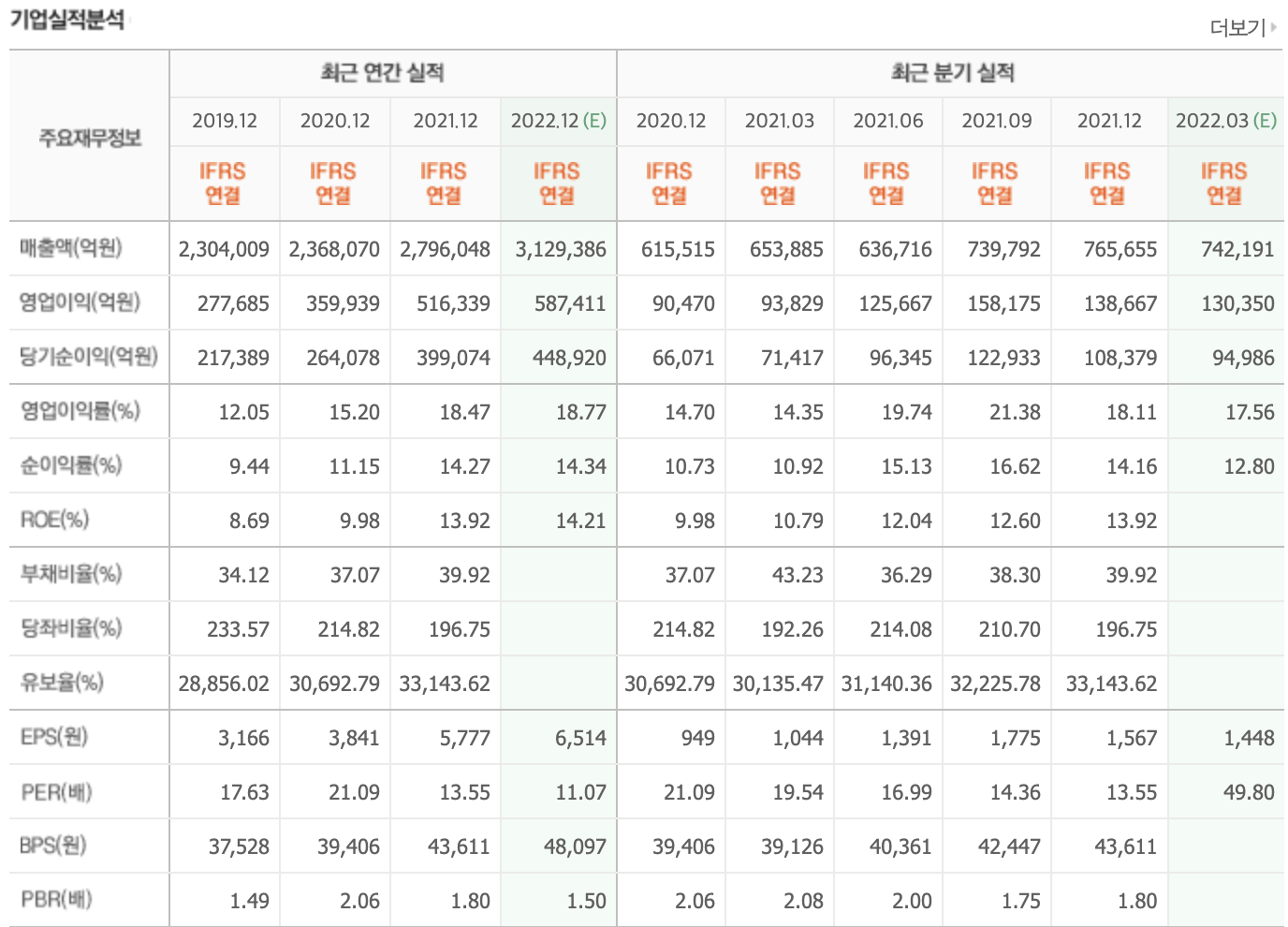Click operating profit 277,685
1288x927 pixels.
(x=233, y=304)
